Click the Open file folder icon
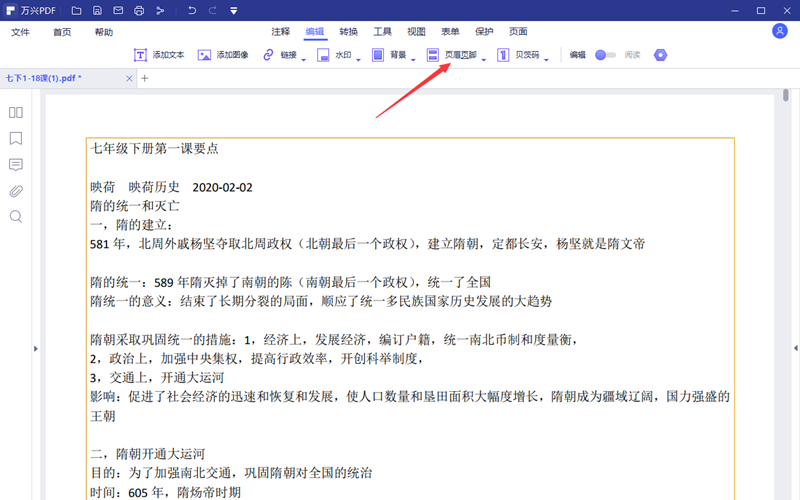Screen dimensions: 800x500 pos(75,11)
